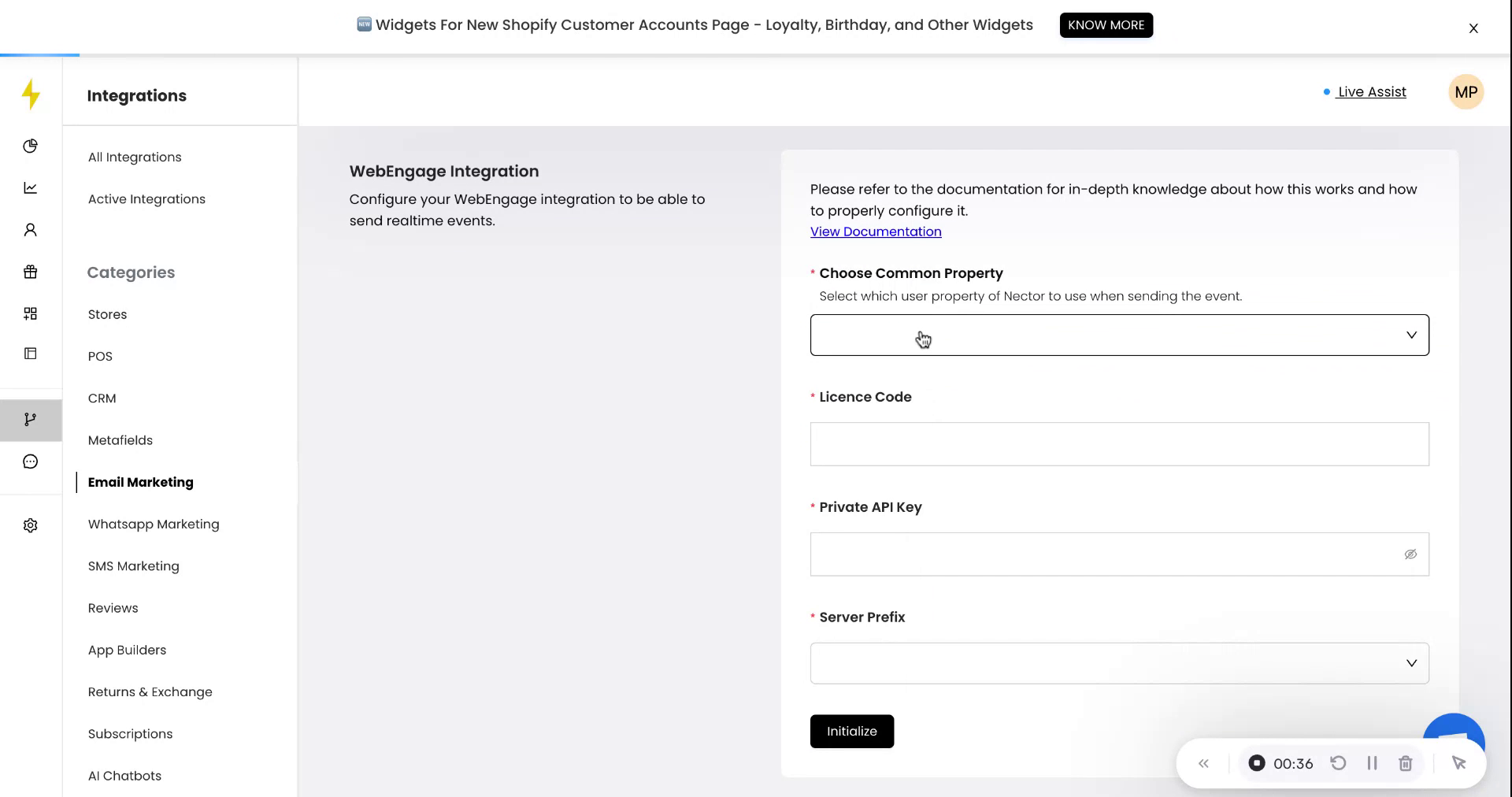Switch to the Whatsapp Marketing category
Viewport: 1512px width, 797px height.
click(x=154, y=524)
